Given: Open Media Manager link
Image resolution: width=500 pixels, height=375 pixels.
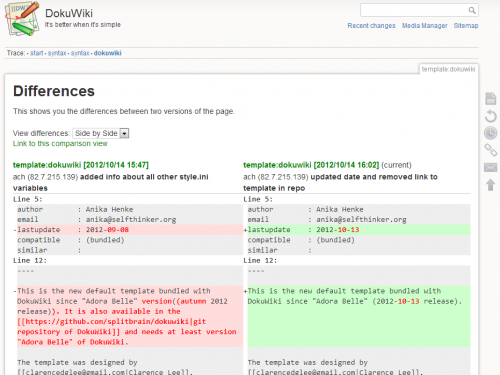Looking at the screenshot, I should click(425, 26).
